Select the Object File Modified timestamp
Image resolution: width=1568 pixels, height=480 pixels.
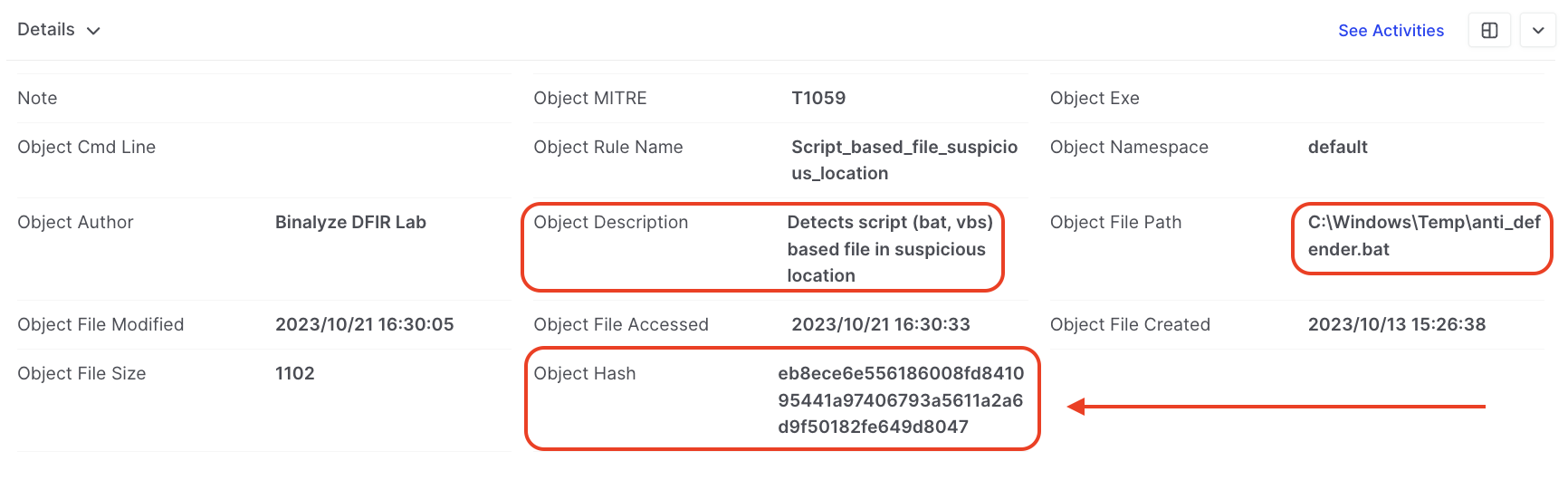click(364, 324)
